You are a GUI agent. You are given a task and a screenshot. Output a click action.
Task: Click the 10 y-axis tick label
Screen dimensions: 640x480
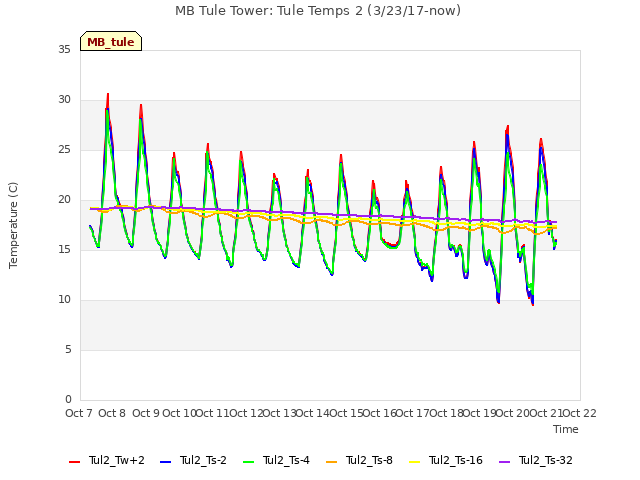[64, 300]
